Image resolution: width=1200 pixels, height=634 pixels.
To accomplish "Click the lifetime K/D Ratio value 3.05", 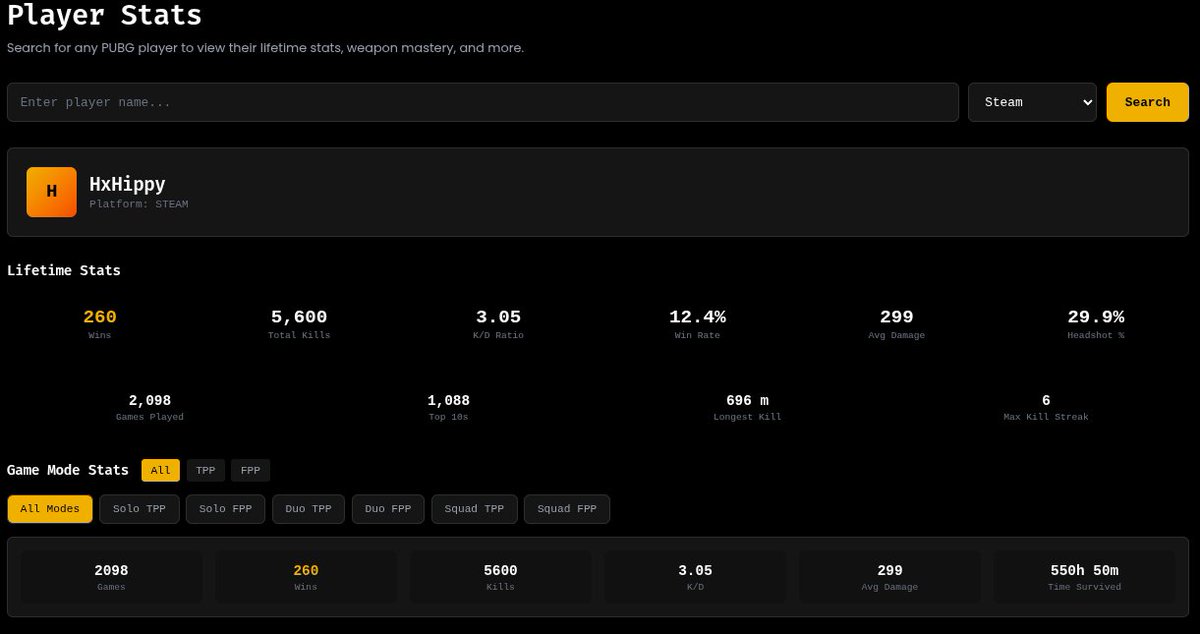I will click(x=498, y=317).
